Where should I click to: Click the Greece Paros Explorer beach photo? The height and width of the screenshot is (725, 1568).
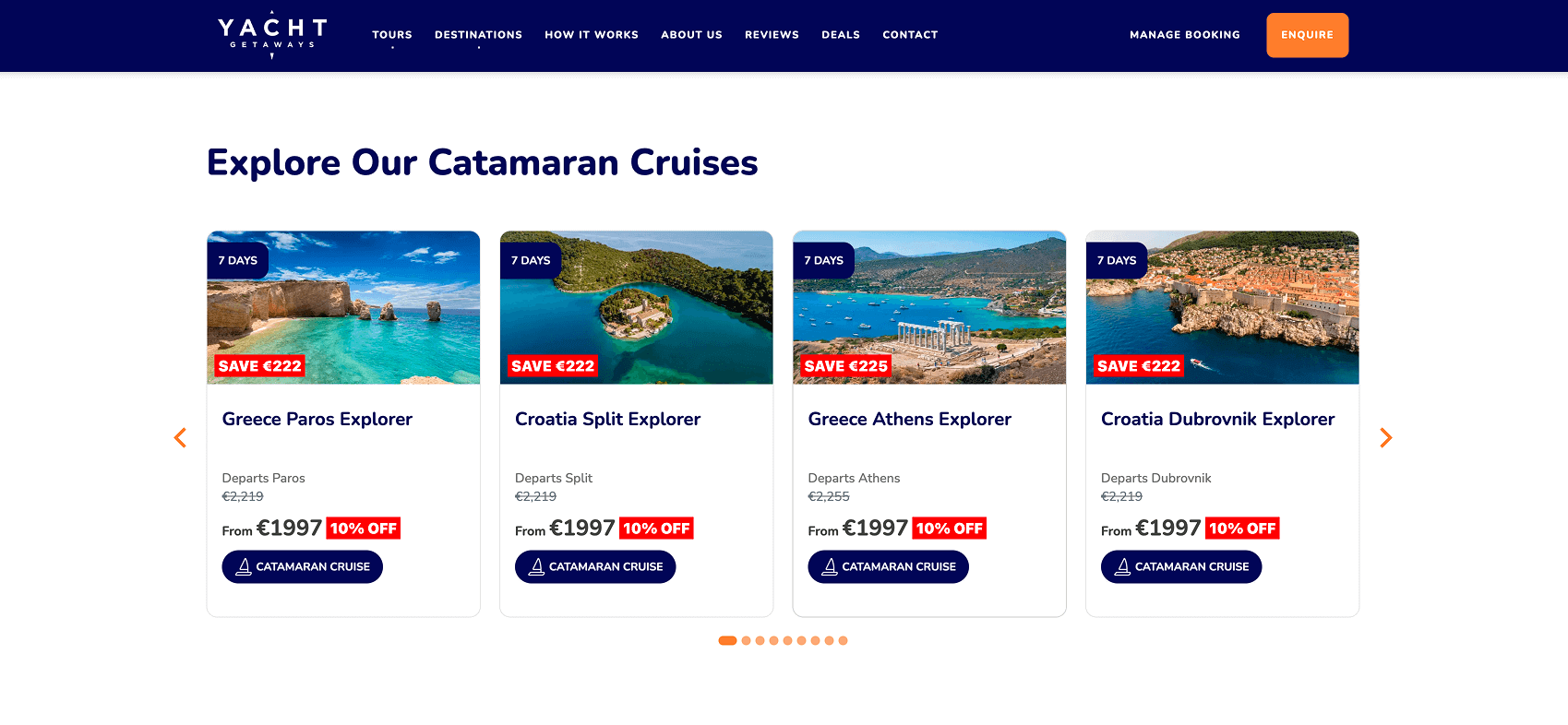343,309
